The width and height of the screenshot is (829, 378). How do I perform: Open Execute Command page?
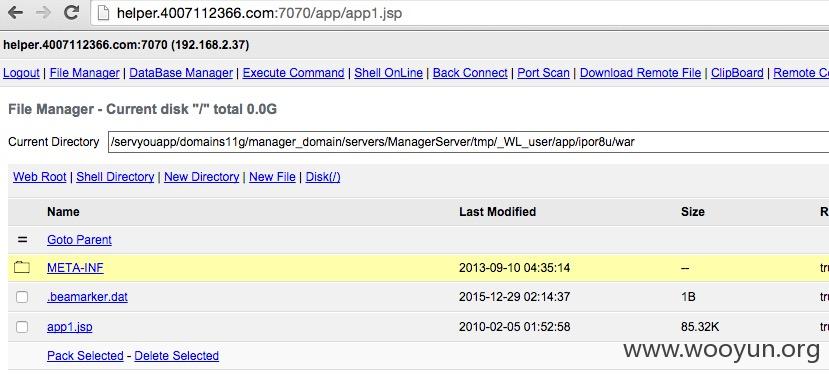tap(293, 73)
